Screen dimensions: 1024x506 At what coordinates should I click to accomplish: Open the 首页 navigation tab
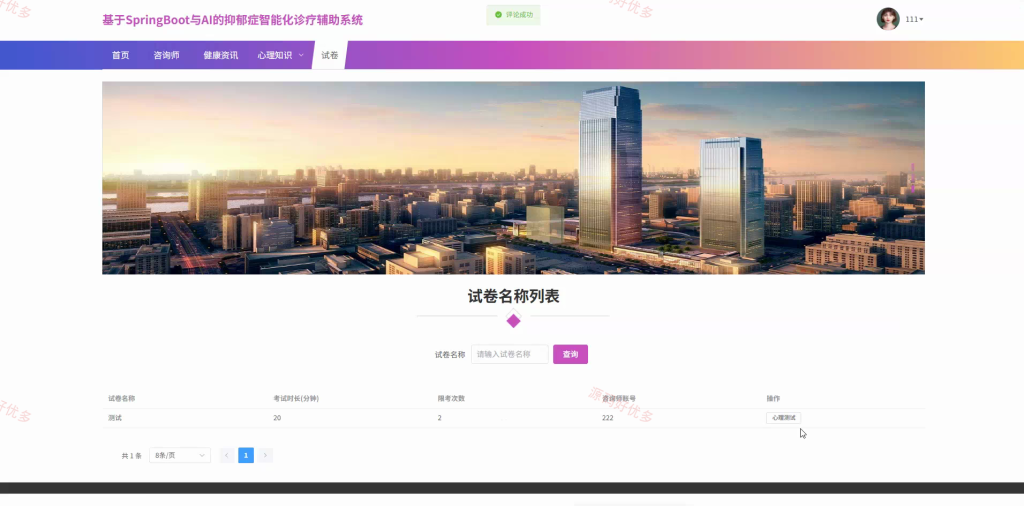120,55
